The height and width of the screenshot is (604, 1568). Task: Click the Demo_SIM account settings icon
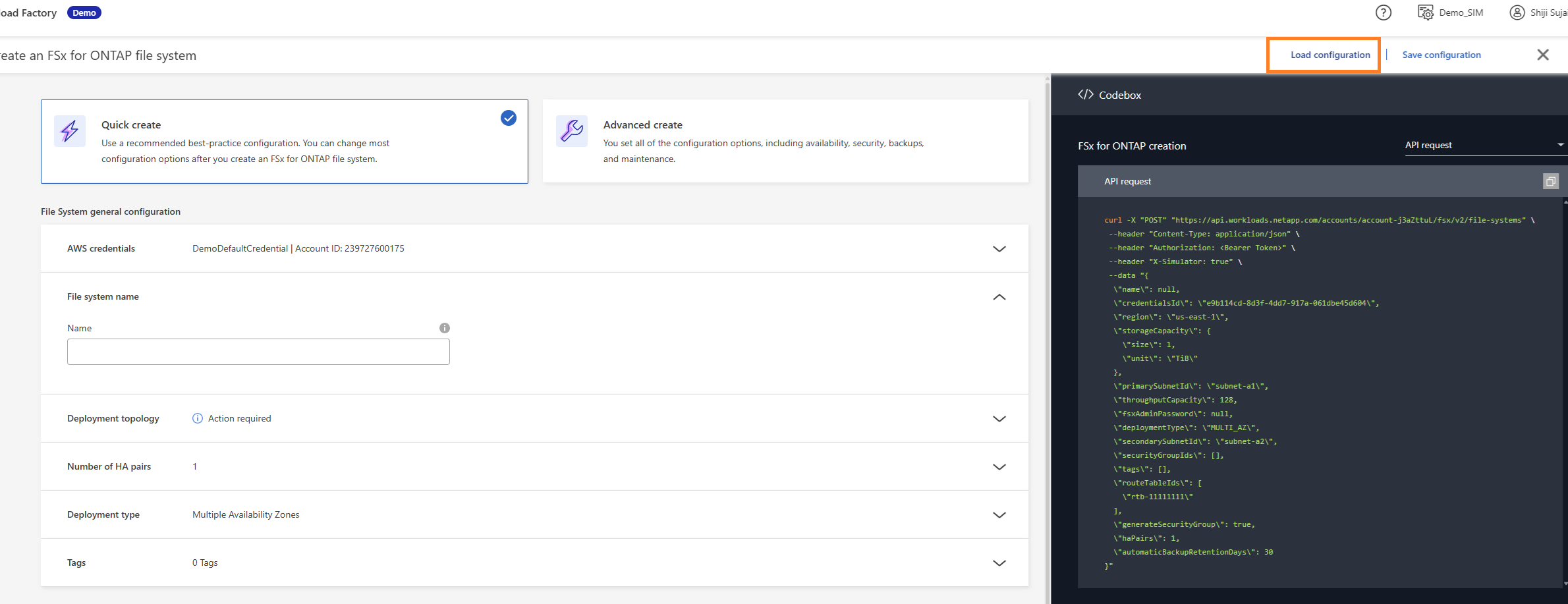click(1425, 13)
